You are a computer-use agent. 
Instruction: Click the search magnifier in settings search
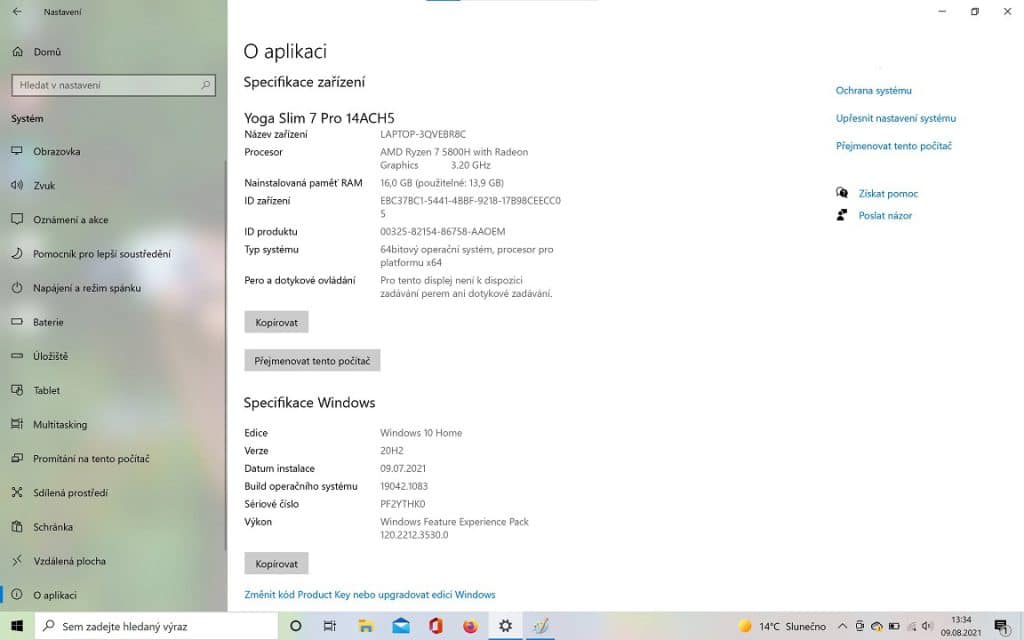(x=205, y=85)
